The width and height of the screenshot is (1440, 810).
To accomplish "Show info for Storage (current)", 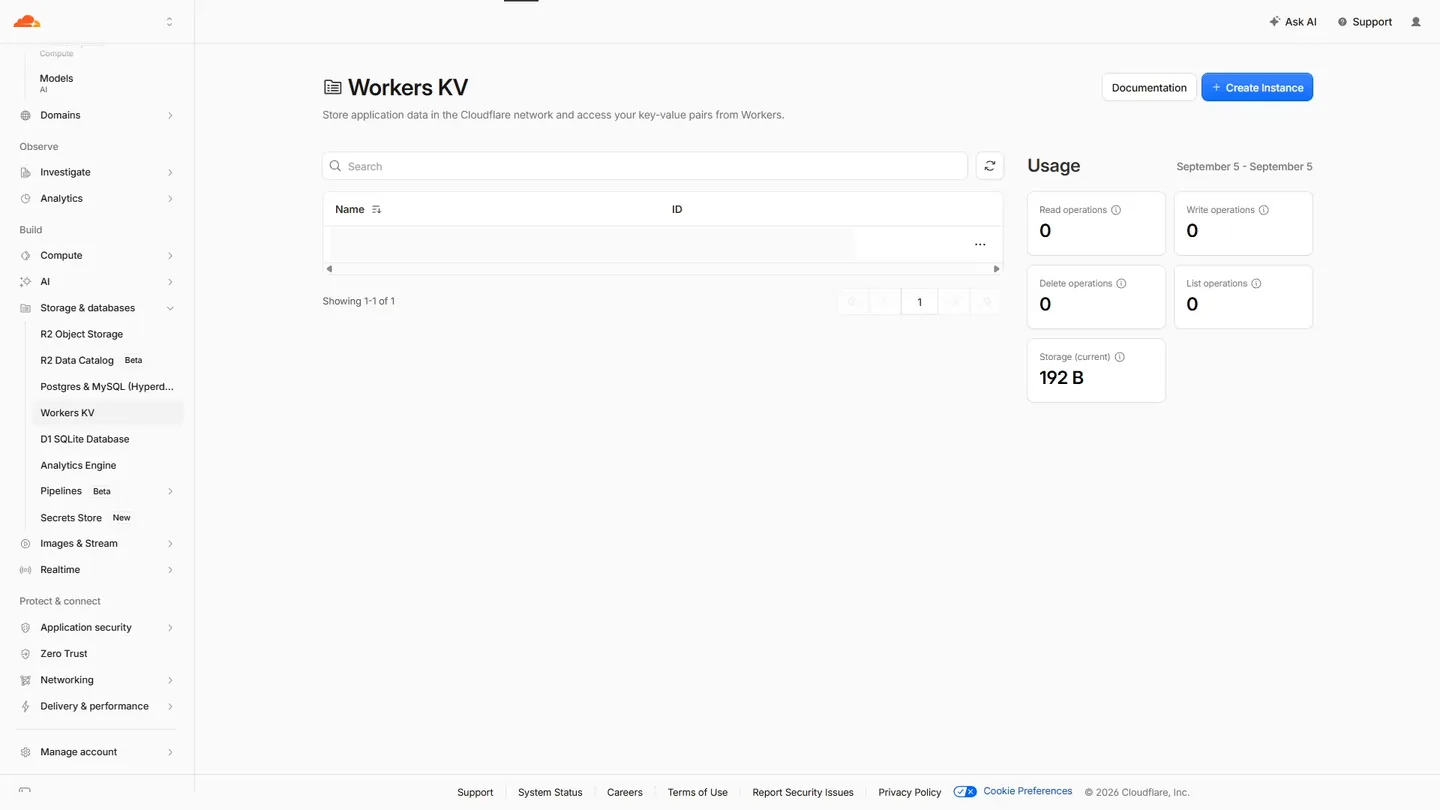I will 1120,357.
